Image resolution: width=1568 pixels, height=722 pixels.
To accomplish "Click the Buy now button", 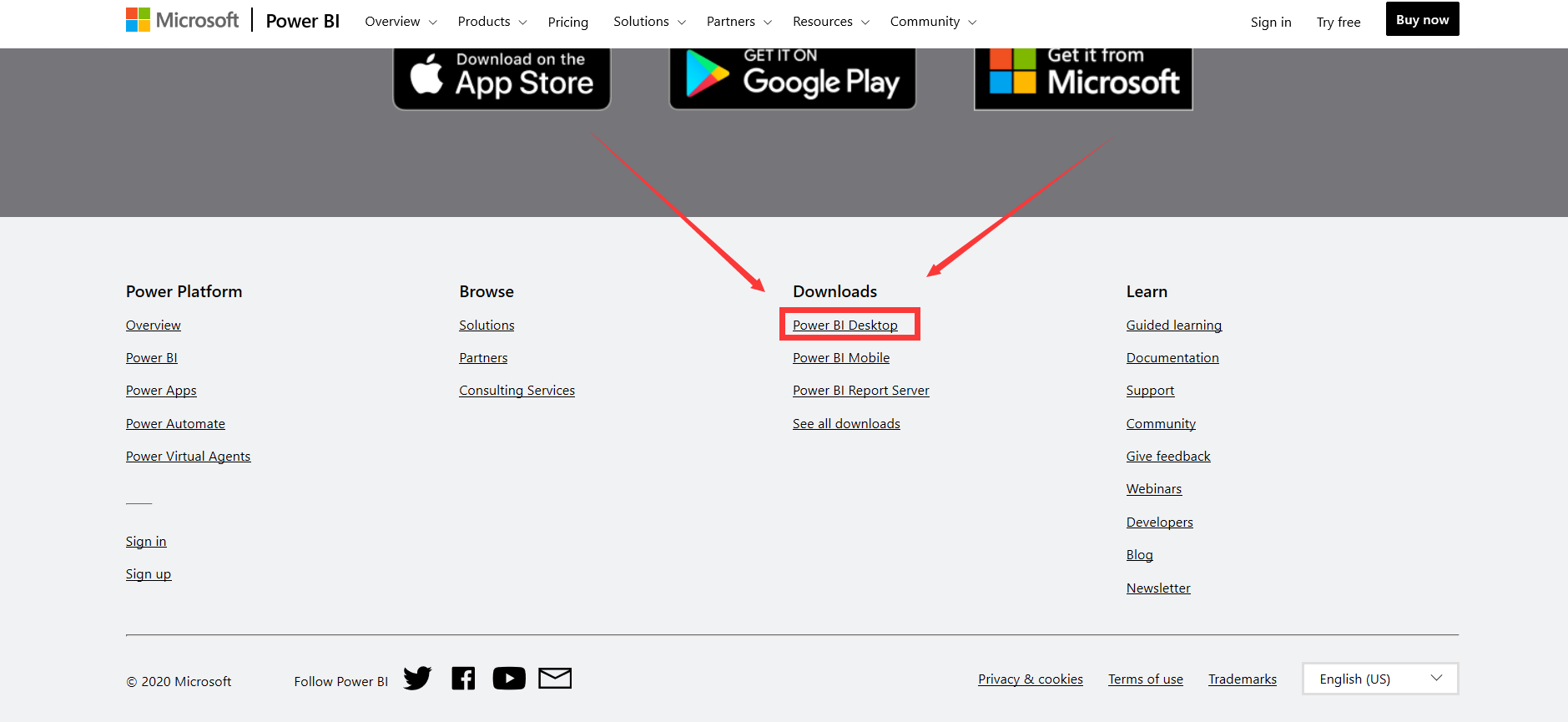I will (x=1423, y=19).
